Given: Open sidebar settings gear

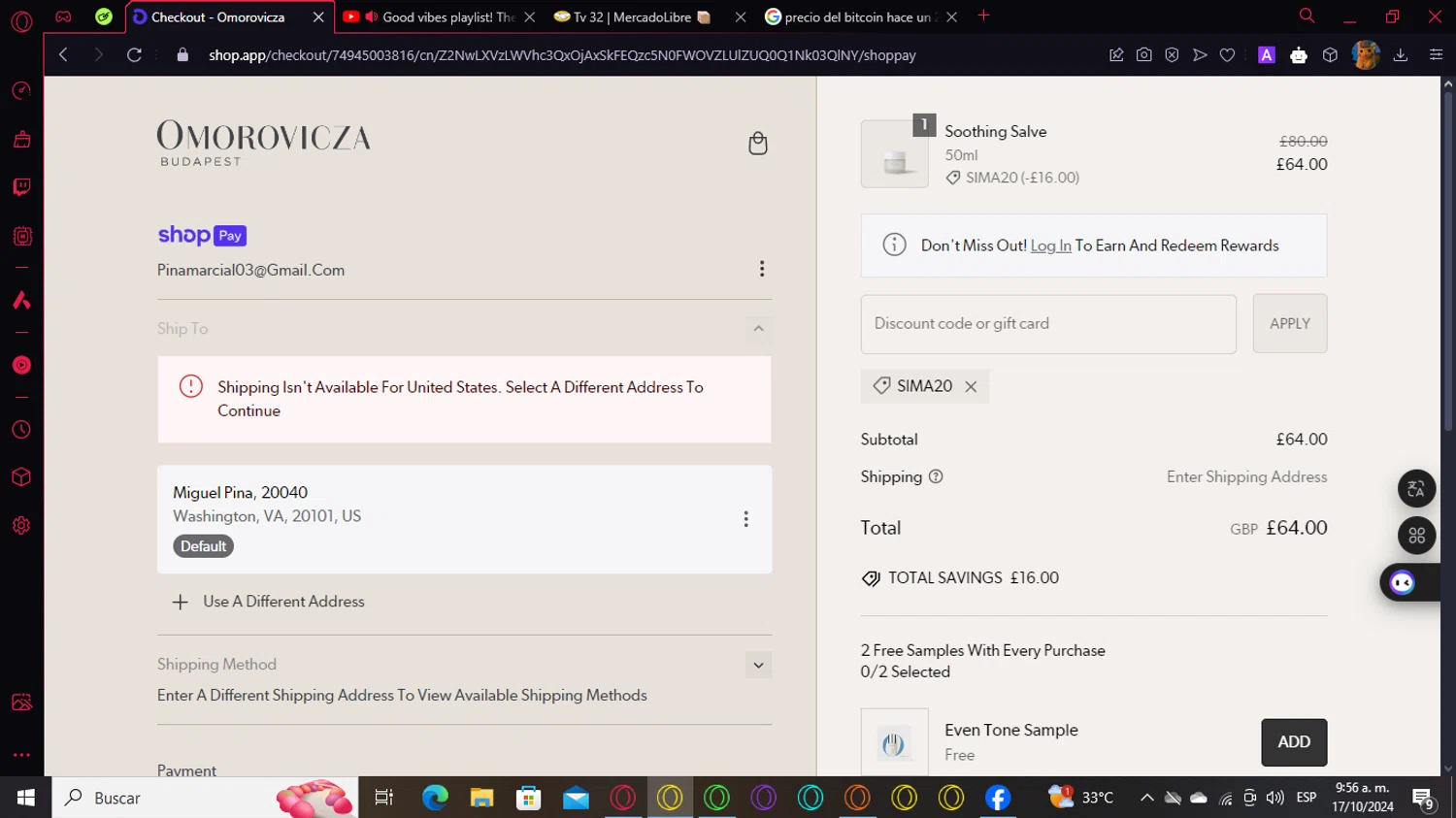Looking at the screenshot, I should coord(21,526).
